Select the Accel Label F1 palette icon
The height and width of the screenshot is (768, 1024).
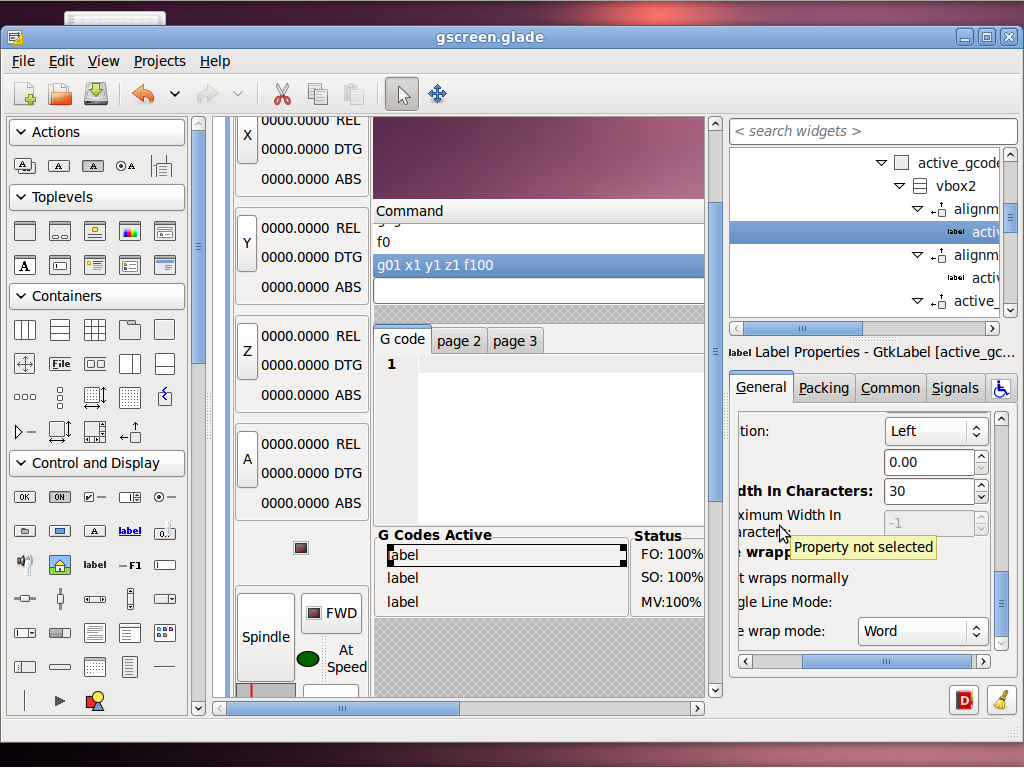pos(130,565)
